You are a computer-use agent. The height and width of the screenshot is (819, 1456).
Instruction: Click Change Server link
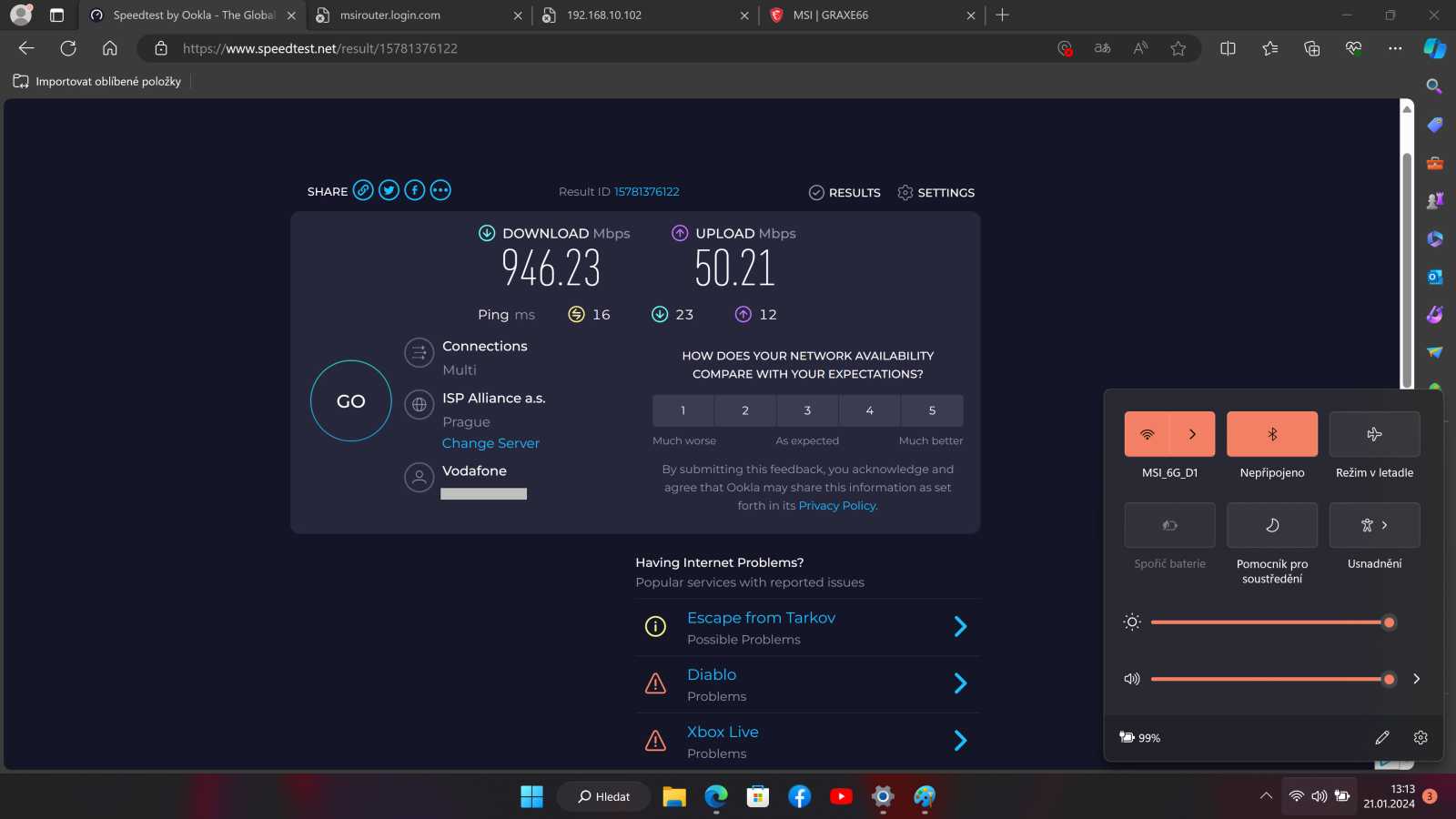pos(490,443)
